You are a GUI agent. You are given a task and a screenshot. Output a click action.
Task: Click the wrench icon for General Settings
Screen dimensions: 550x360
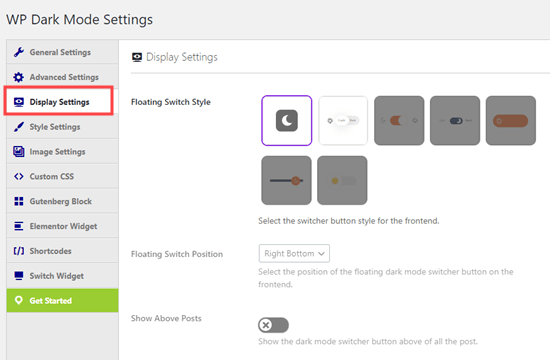click(x=19, y=52)
